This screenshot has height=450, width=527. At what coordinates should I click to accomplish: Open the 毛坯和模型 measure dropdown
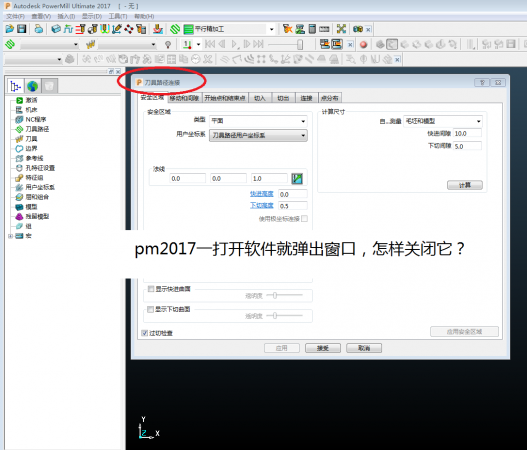(x=443, y=121)
